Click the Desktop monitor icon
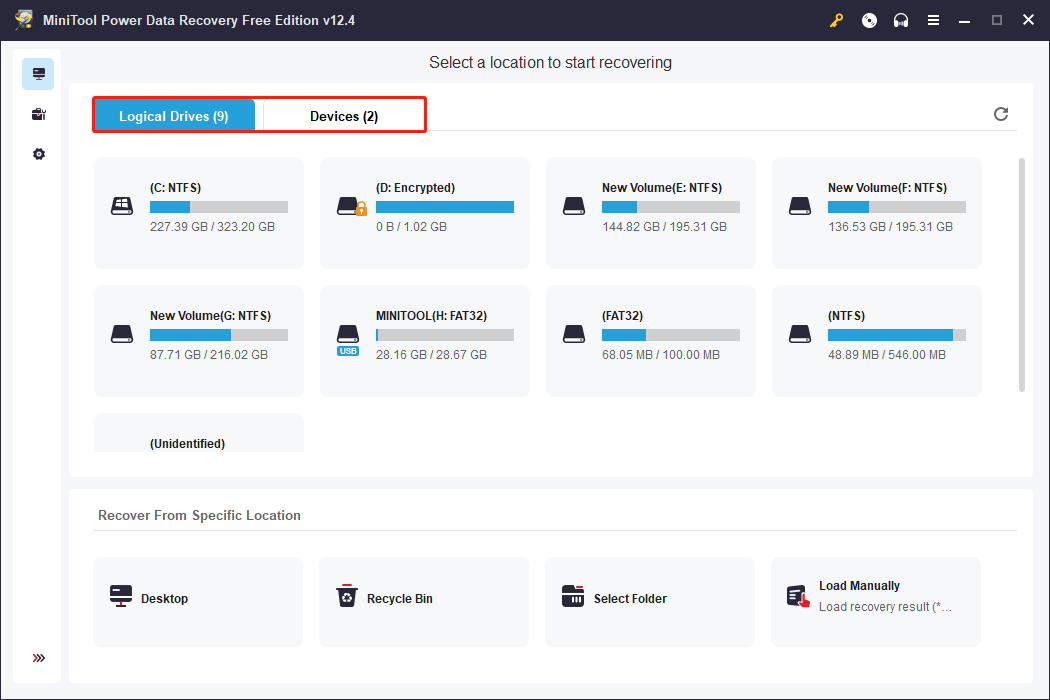The height and width of the screenshot is (700, 1050). pyautogui.click(x=121, y=596)
